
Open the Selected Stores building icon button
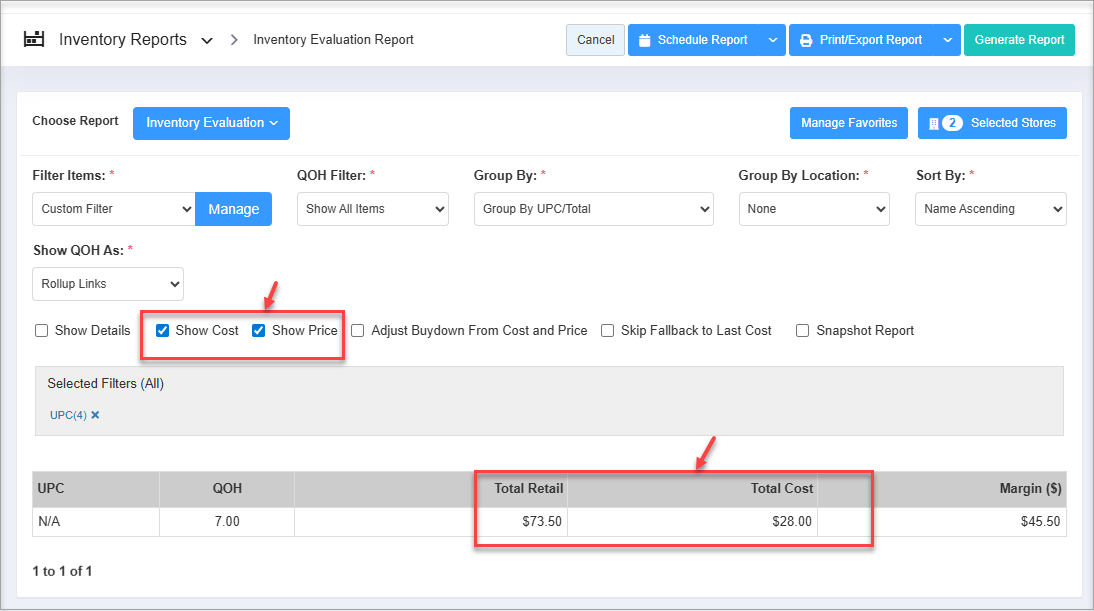point(992,123)
